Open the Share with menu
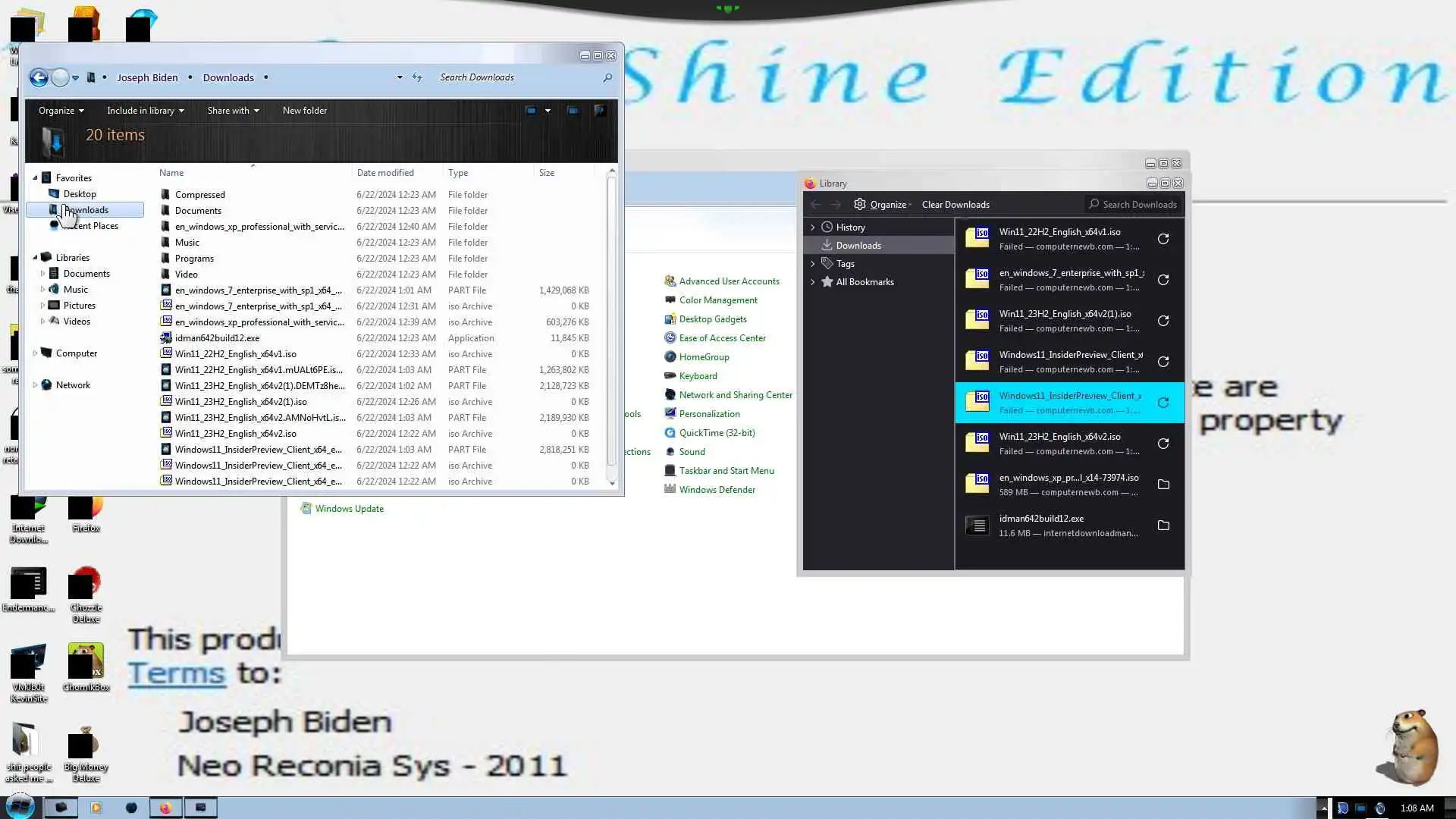 [233, 111]
